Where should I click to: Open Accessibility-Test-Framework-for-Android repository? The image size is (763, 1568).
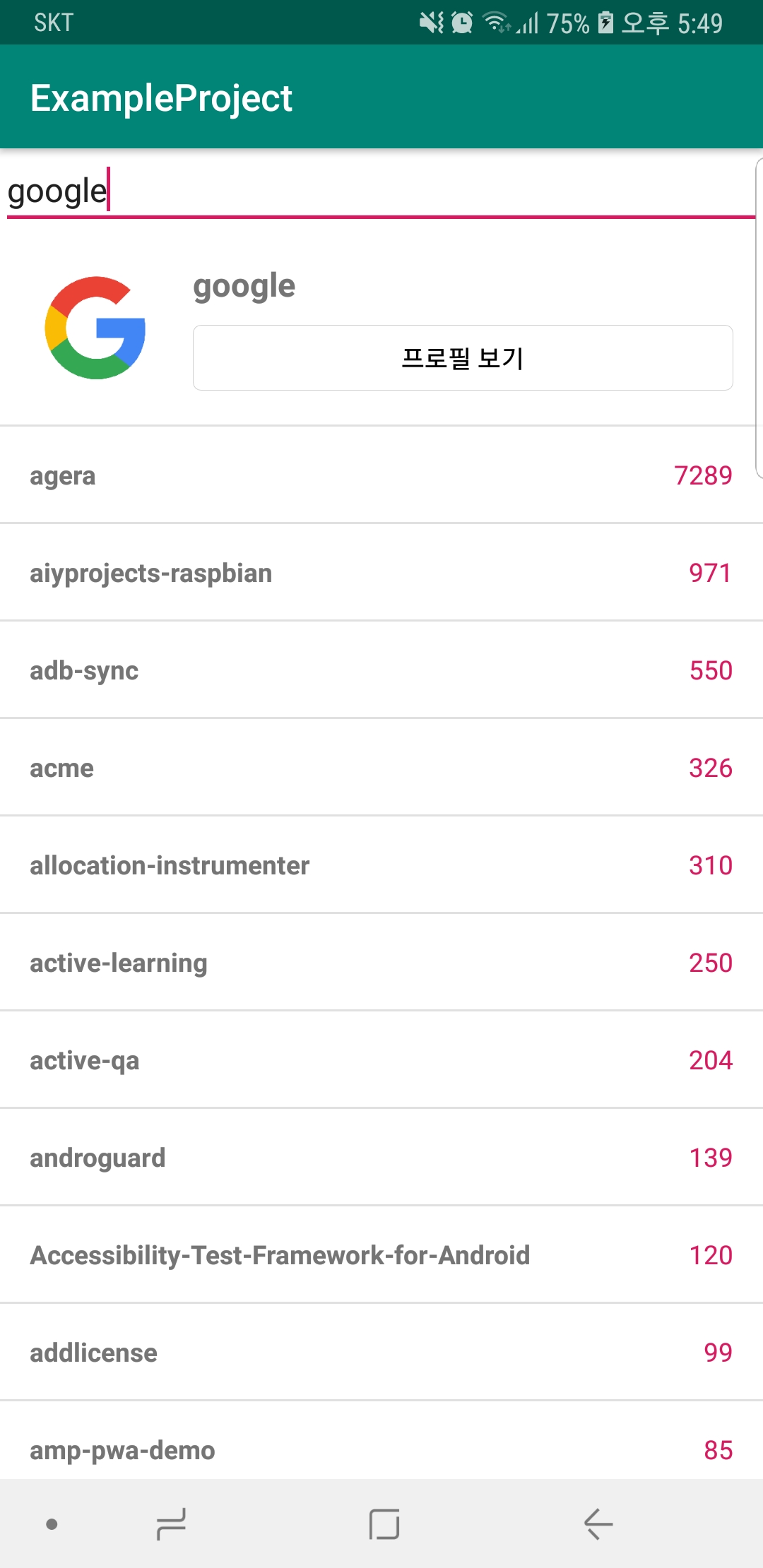[x=381, y=1254]
